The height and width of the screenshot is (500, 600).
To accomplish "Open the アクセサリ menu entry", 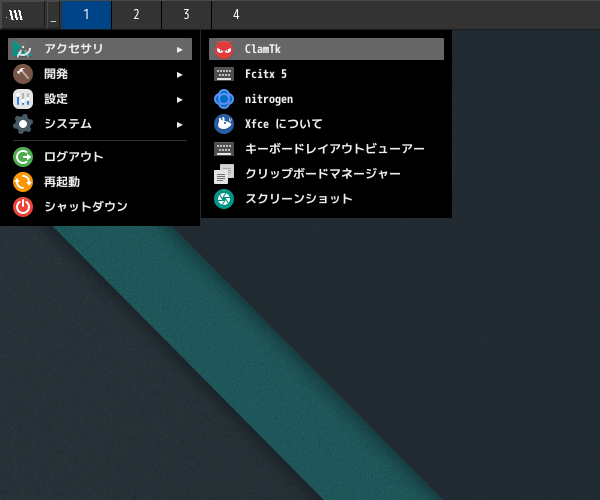I will coord(100,49).
